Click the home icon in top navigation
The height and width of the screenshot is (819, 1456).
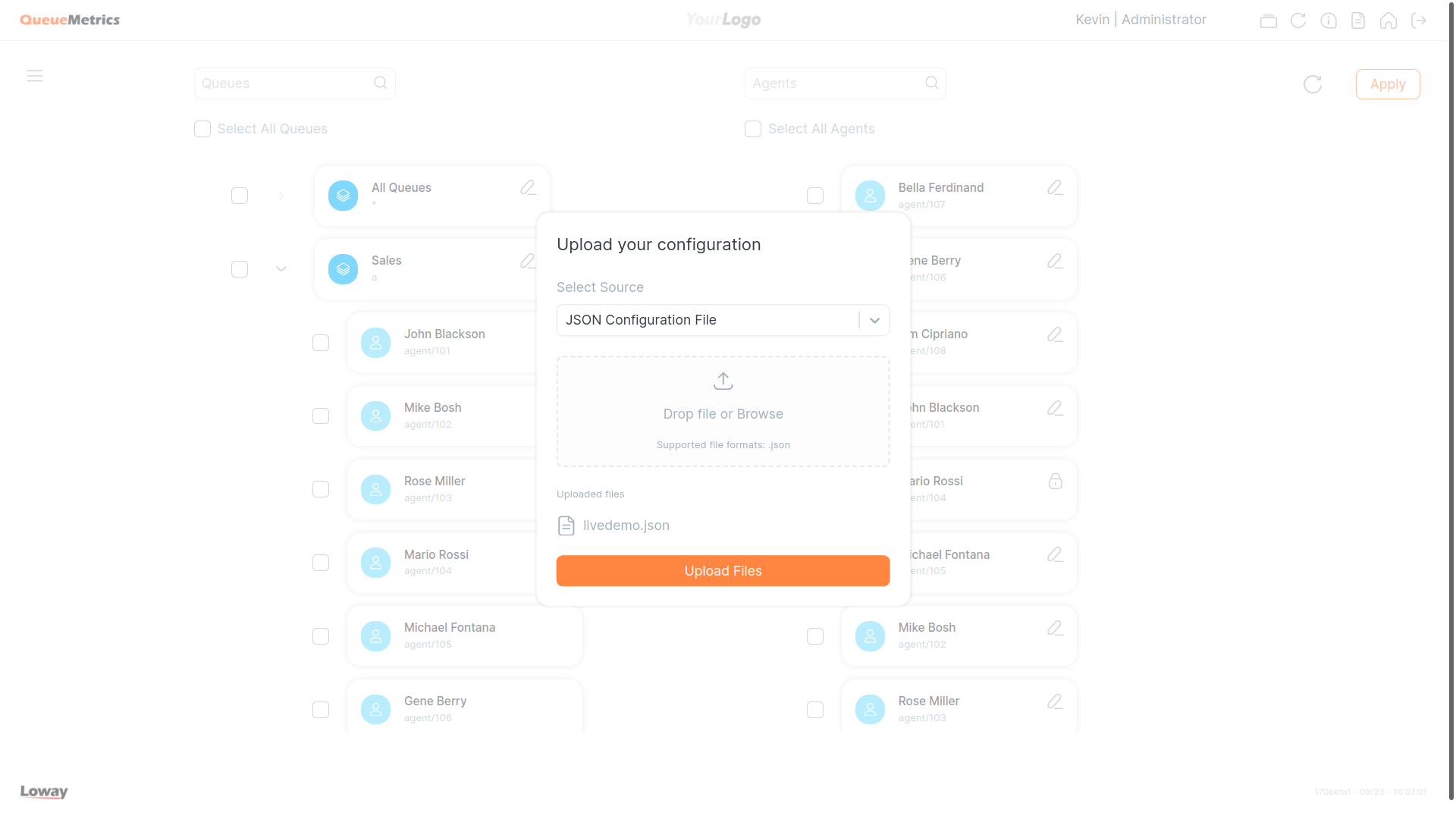pos(1390,20)
